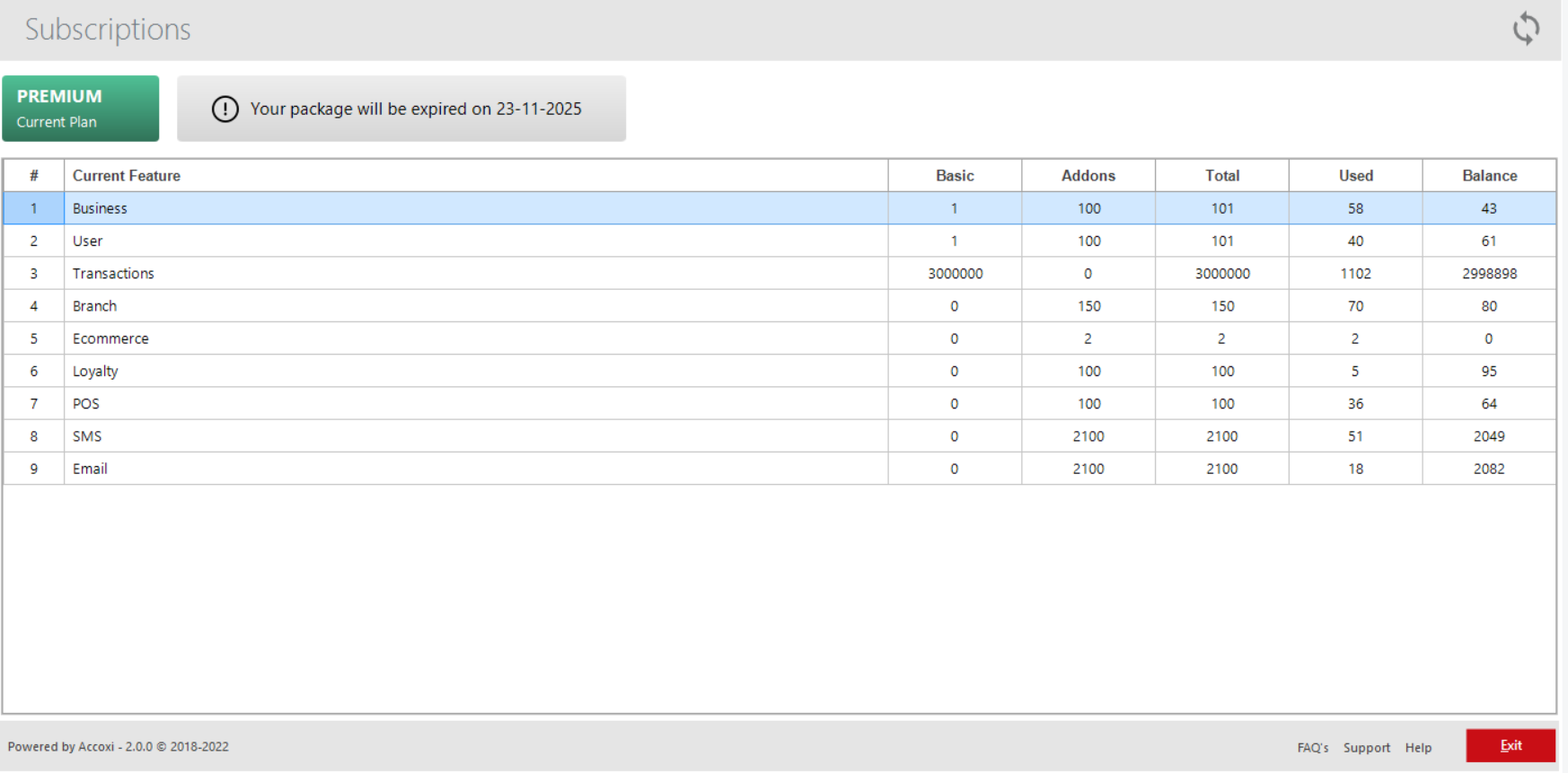This screenshot has height=773, width=1568.
Task: Click the Email Balance value 2082
Action: point(1489,469)
